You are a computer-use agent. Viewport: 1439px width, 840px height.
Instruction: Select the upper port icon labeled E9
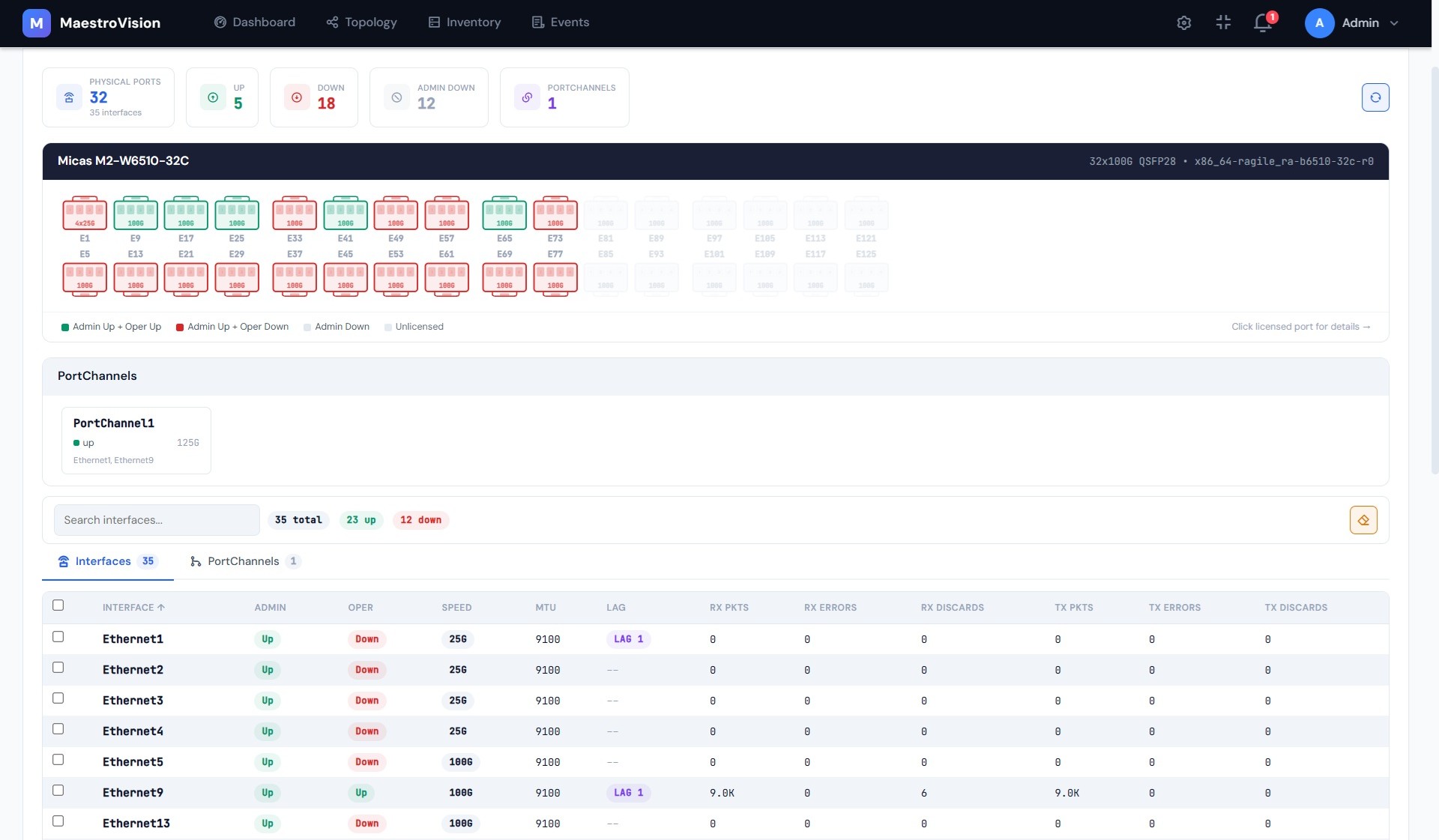click(136, 213)
